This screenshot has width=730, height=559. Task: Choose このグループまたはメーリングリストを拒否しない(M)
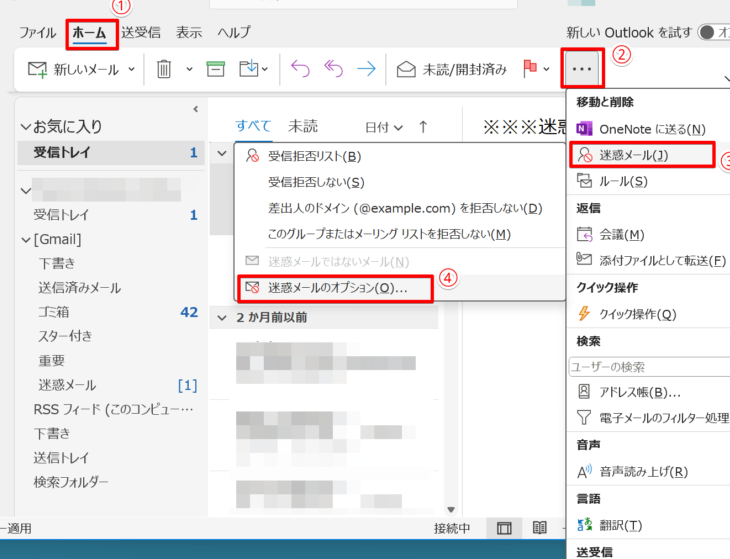tap(400, 234)
